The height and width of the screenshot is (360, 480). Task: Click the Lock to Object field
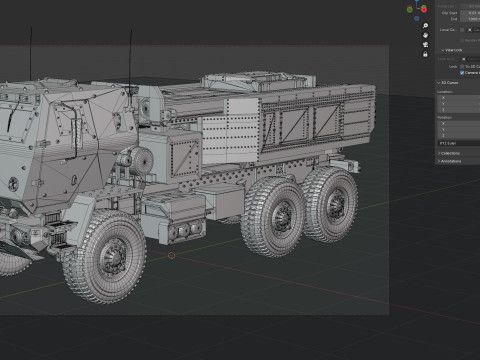click(x=470, y=59)
